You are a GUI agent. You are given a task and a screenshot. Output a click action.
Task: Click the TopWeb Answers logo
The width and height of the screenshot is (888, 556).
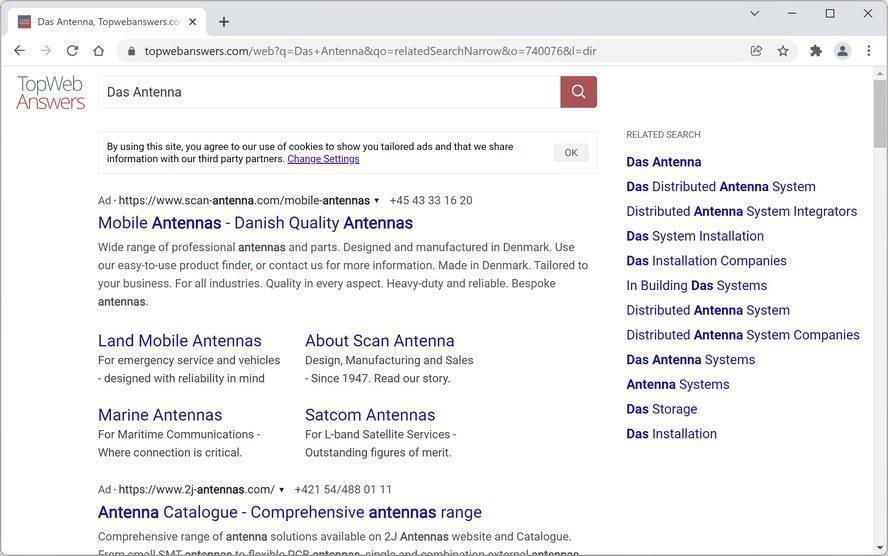50,92
